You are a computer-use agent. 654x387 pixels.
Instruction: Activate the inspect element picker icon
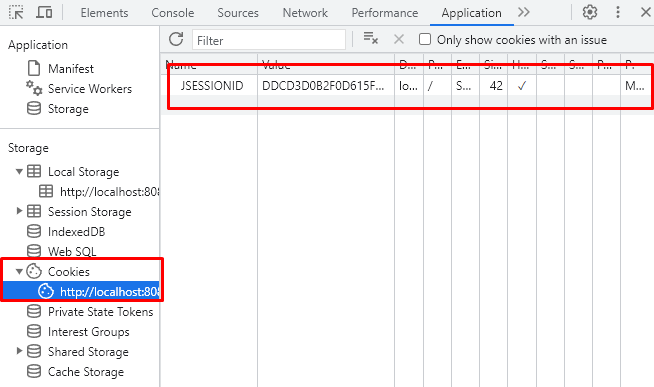pyautogui.click(x=16, y=13)
